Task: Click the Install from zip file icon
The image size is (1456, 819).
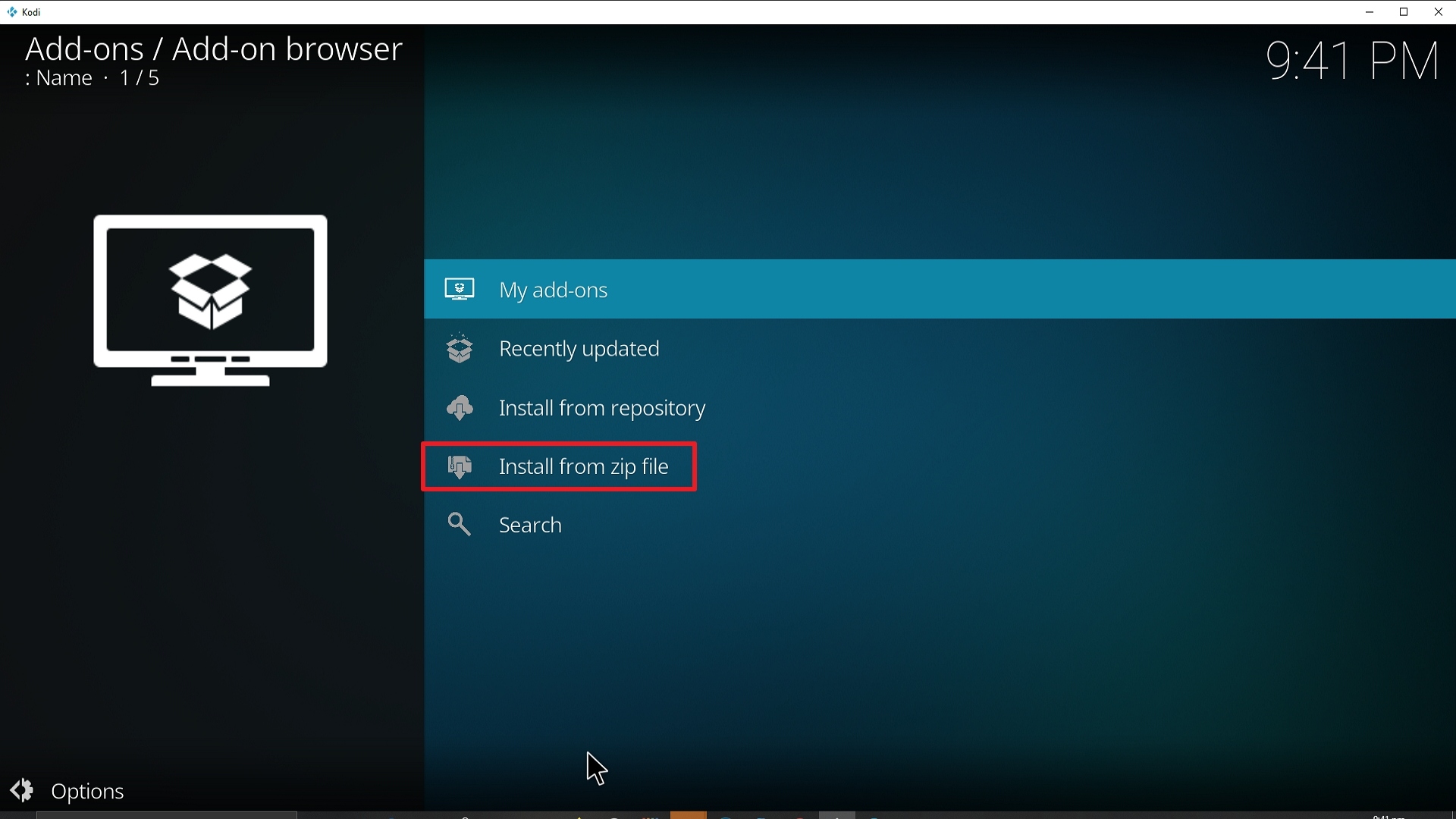Action: pyautogui.click(x=460, y=466)
